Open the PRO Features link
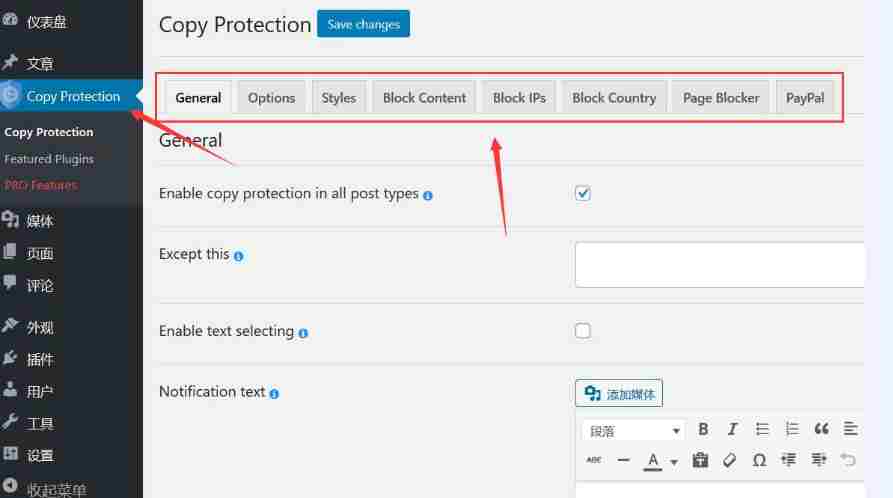Viewport: 893px width, 498px height. pos(41,185)
